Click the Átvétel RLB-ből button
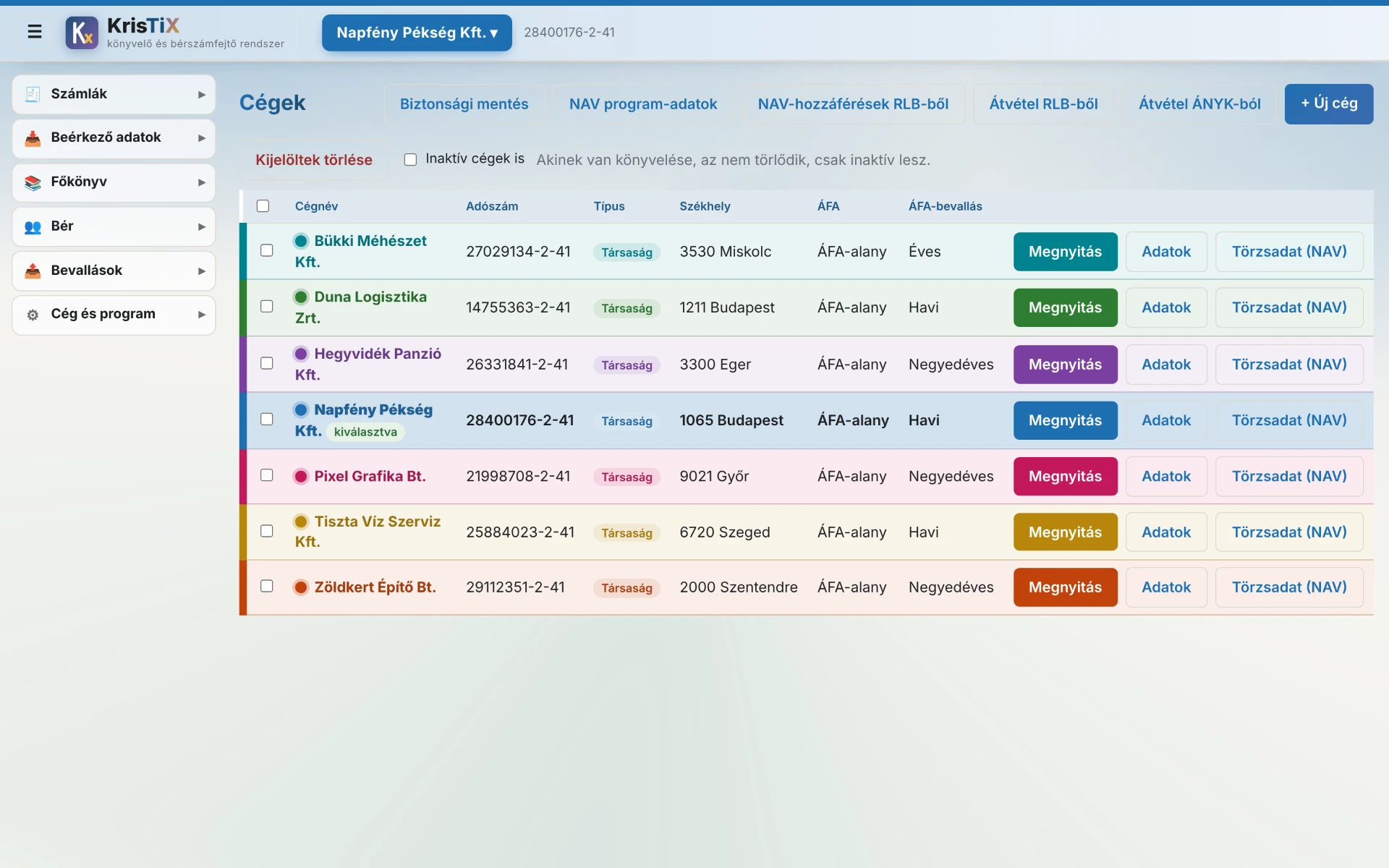Screen dimensions: 1389x868 tap(1043, 104)
